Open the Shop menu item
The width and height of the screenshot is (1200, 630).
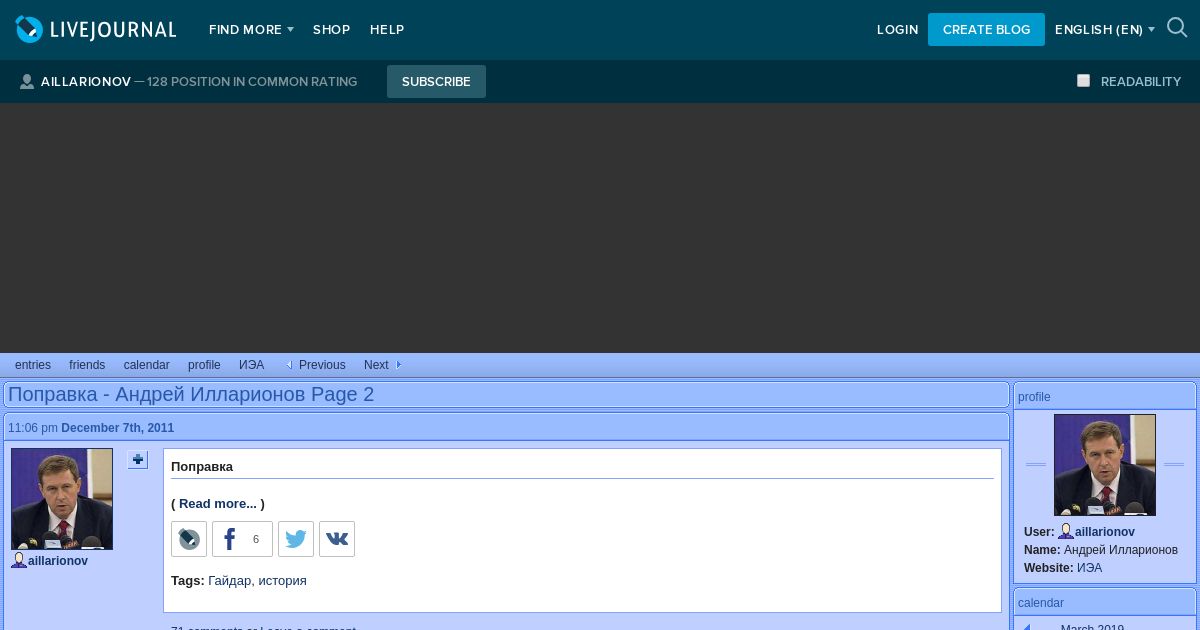[x=331, y=30]
